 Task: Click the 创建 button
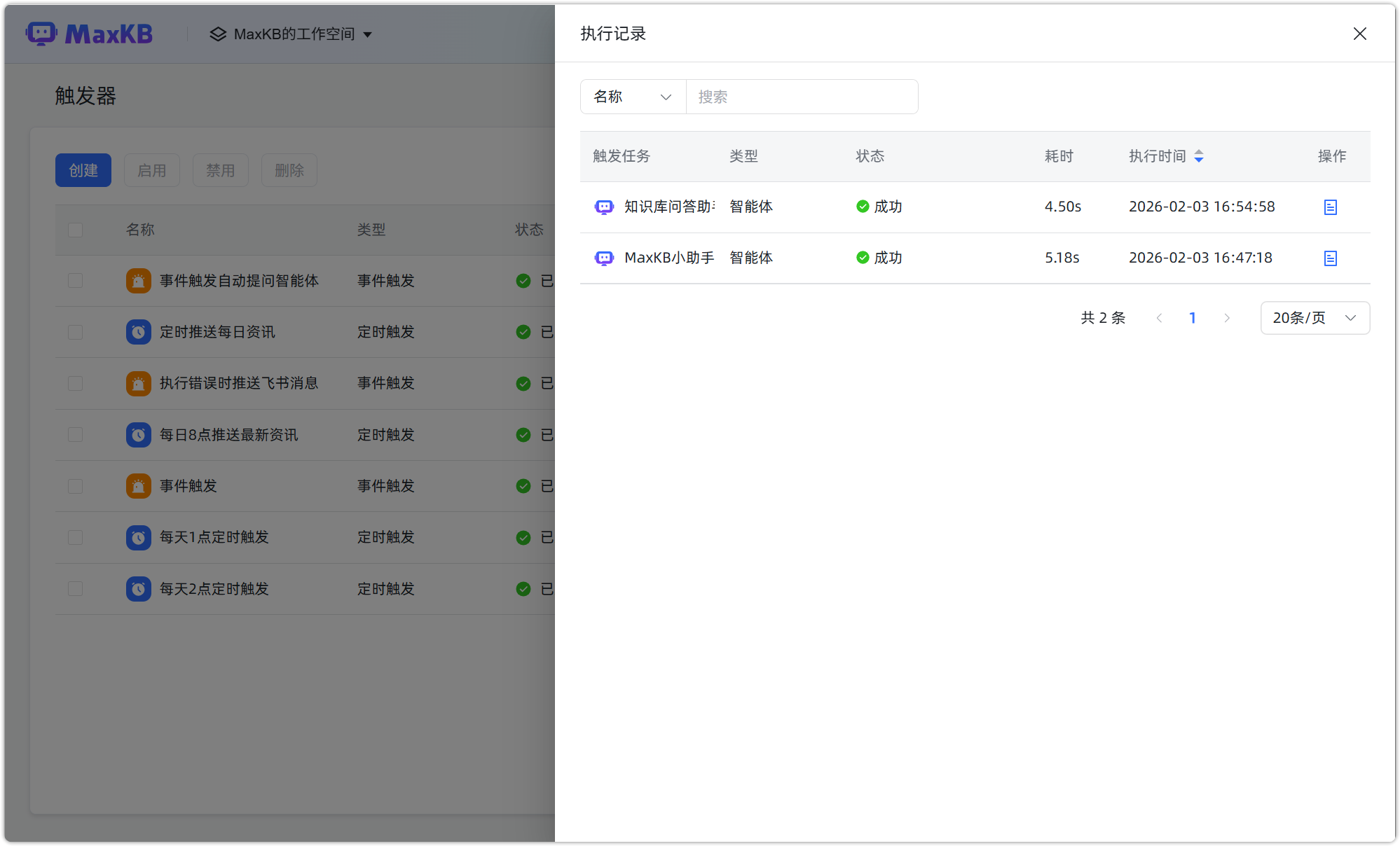[83, 170]
